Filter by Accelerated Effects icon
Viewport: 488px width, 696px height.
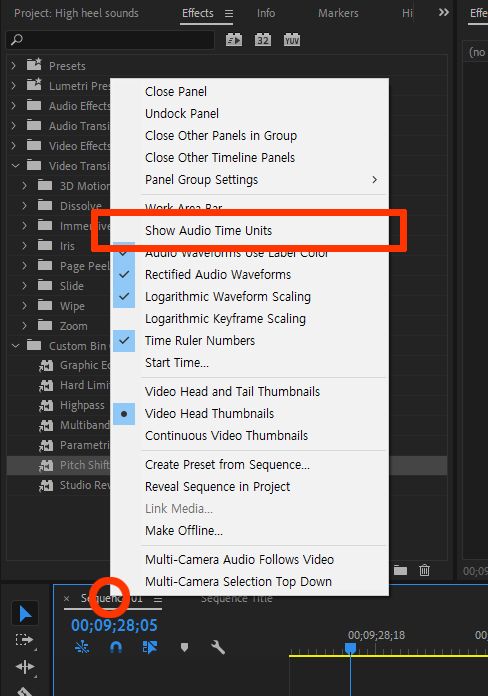234,40
